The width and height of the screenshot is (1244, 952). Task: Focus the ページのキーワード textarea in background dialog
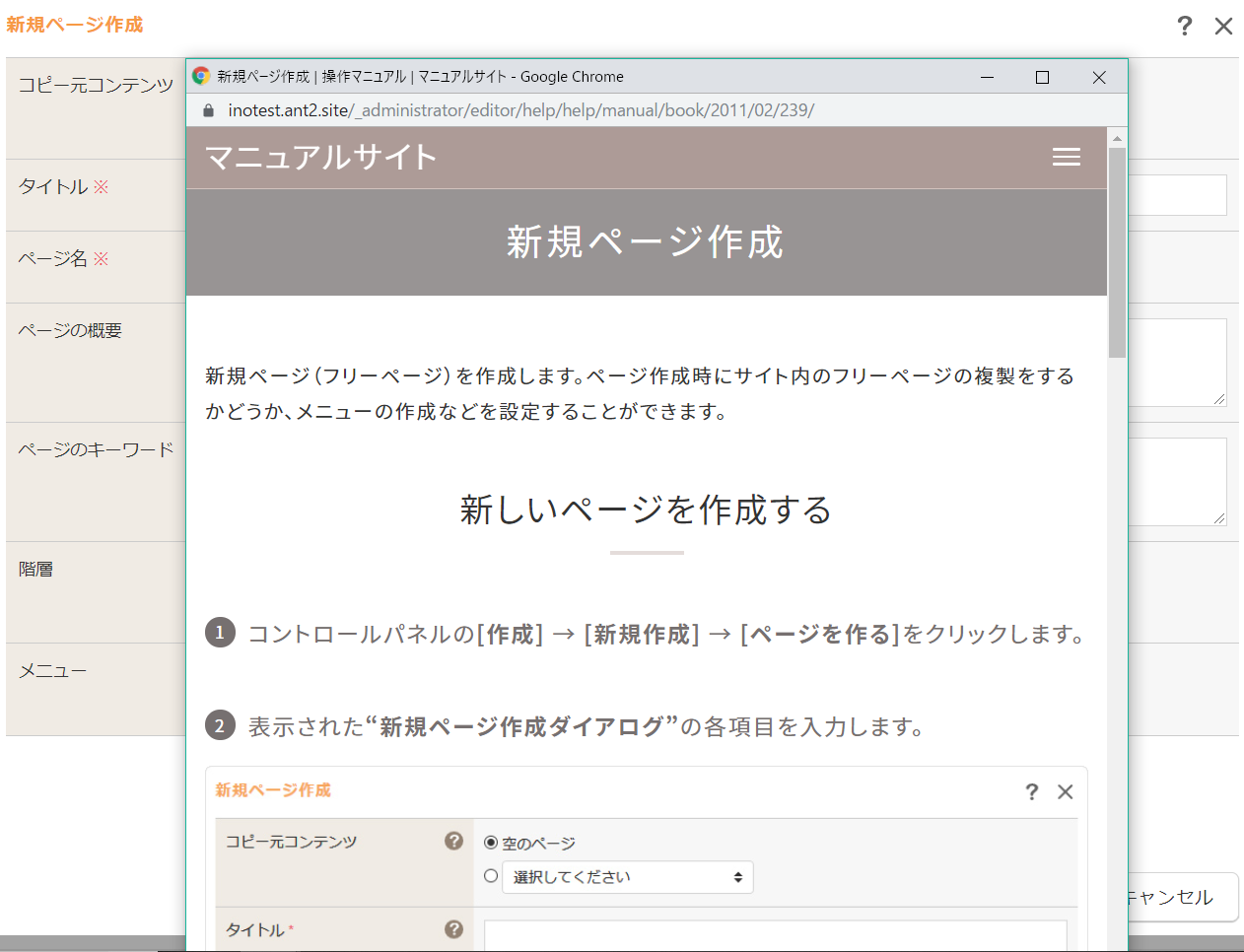[1177, 482]
